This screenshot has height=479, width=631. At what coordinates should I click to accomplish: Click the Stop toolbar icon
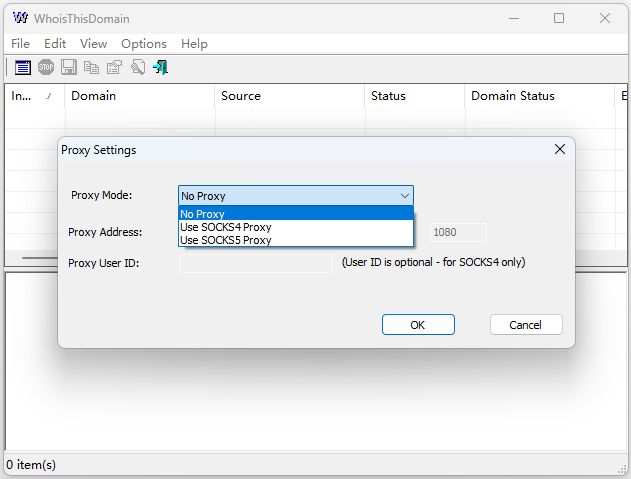point(46,67)
